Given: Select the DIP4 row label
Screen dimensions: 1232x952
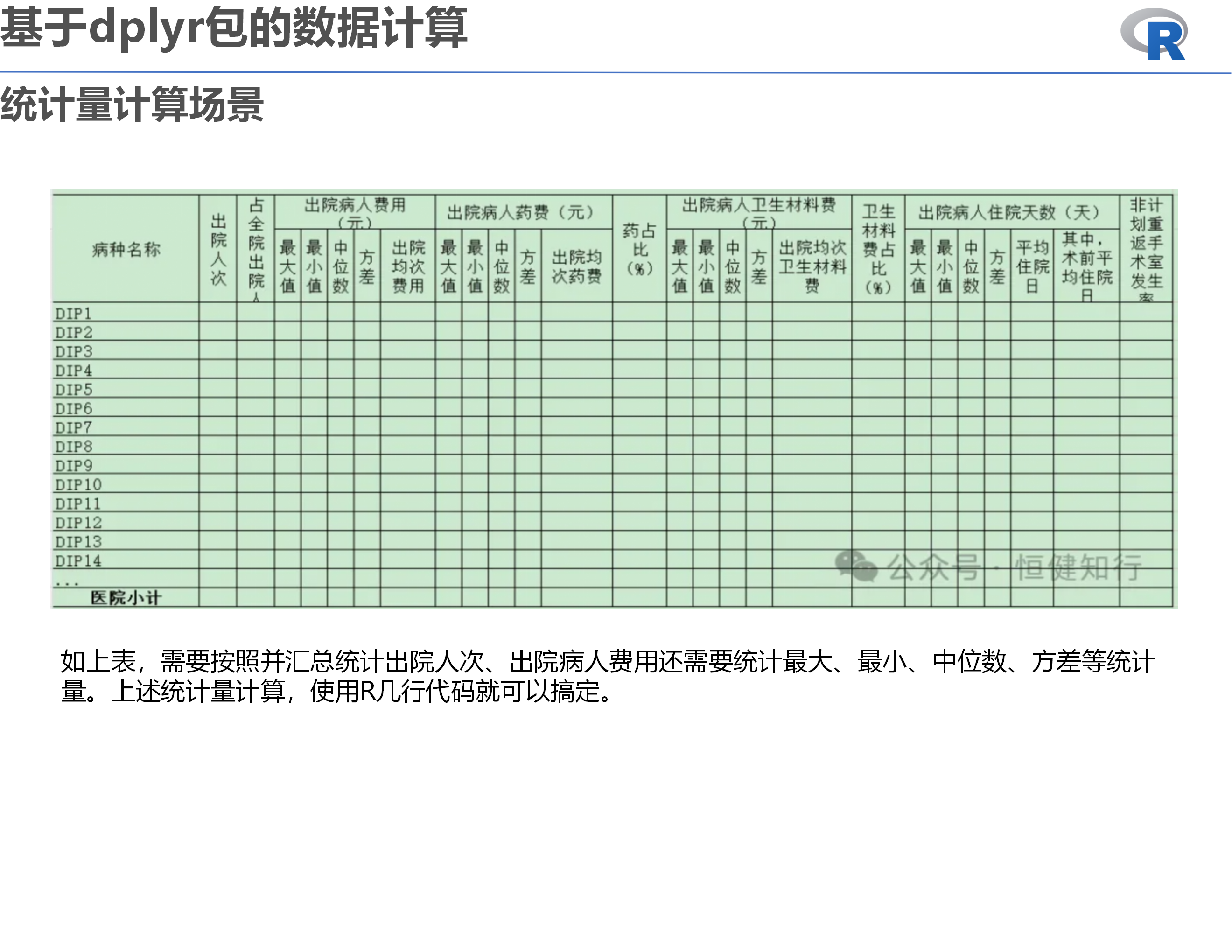Looking at the screenshot, I should tap(73, 371).
